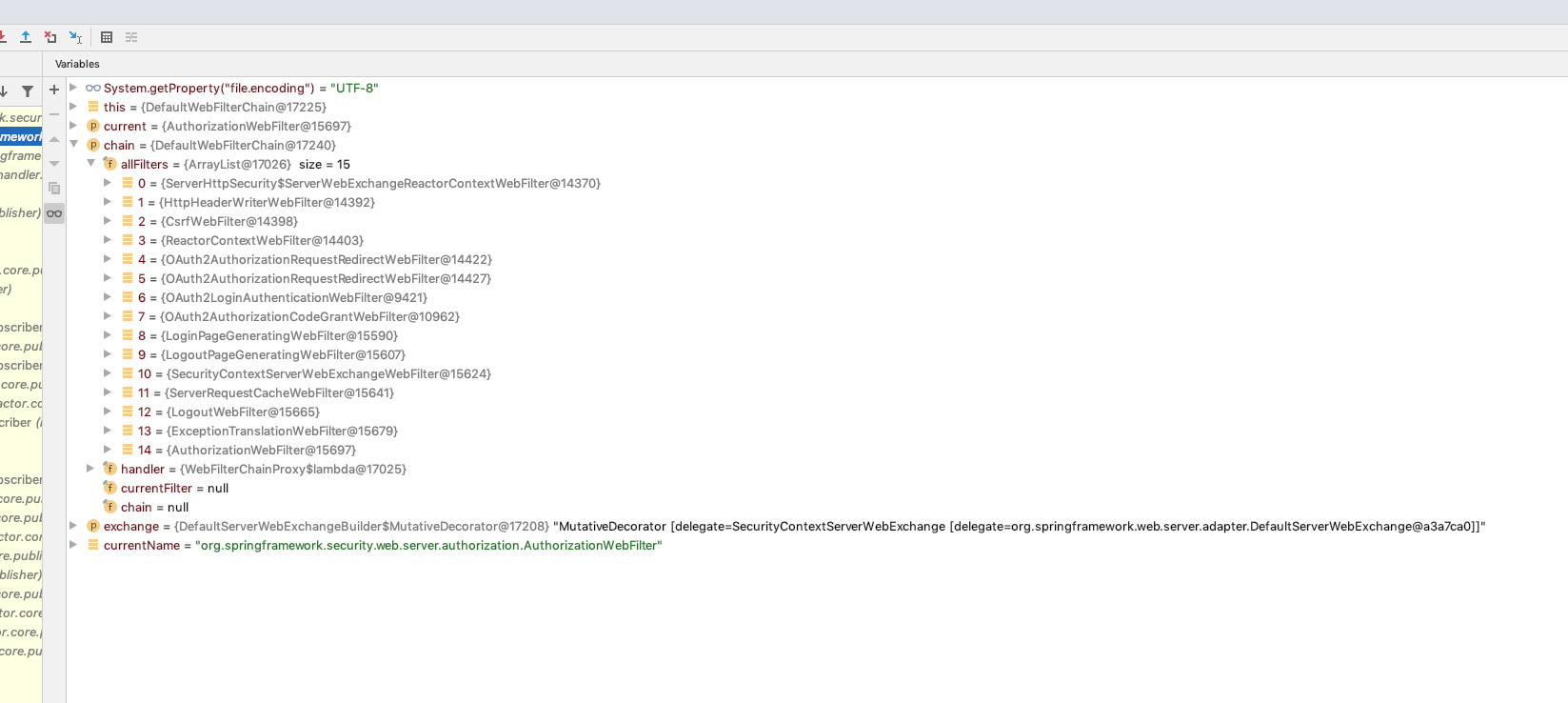
Task: Expand the 'this' DefaultWebFilterChain variable
Action: click(73, 106)
